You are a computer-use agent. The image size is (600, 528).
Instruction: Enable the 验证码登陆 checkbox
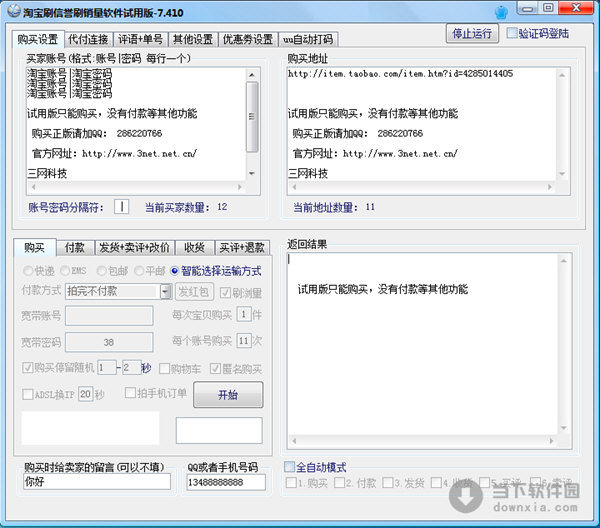pos(511,33)
